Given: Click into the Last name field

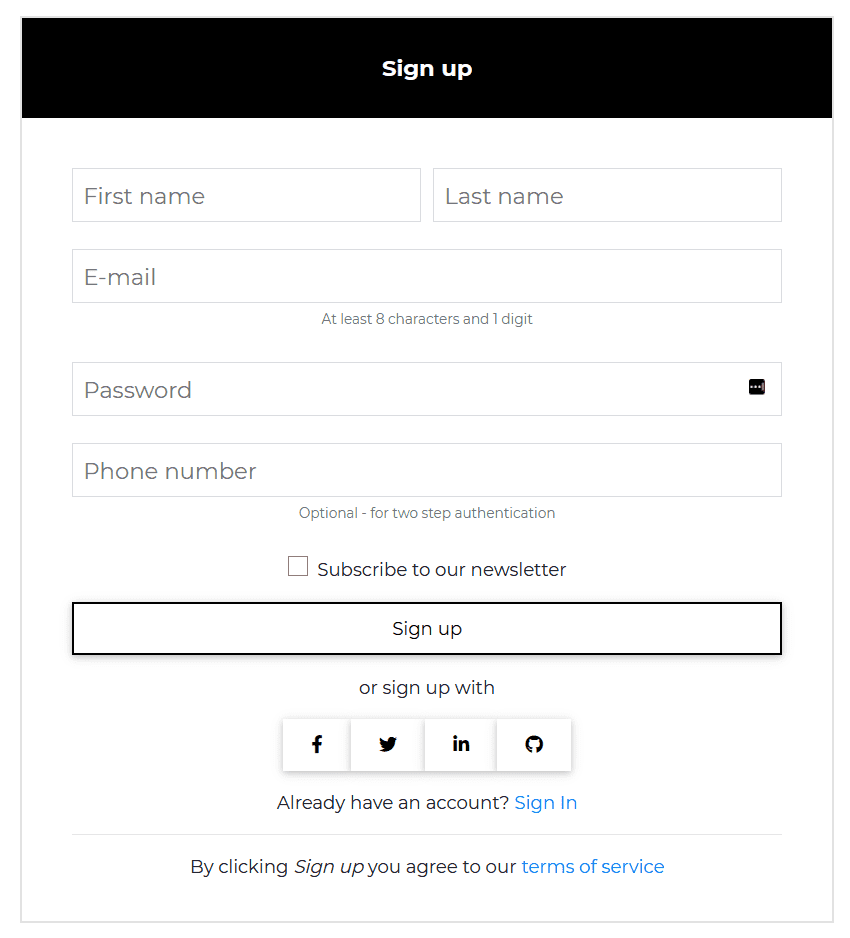Looking at the screenshot, I should [607, 196].
